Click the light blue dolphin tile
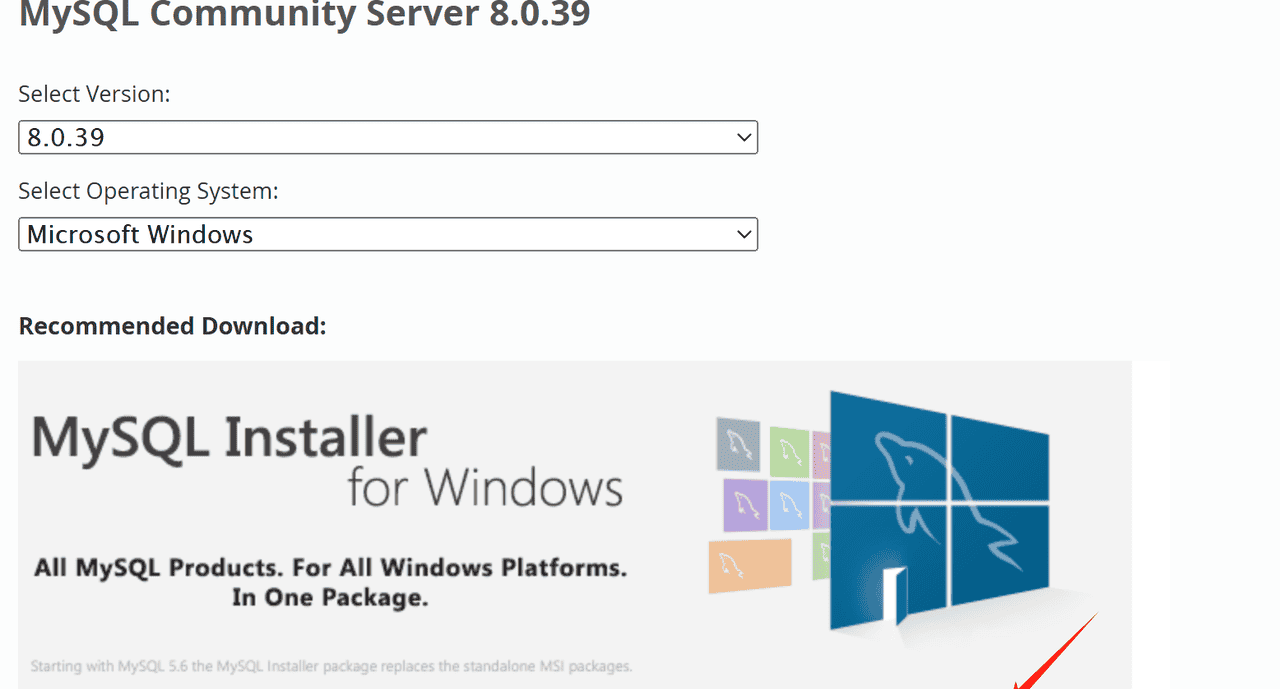 (x=790, y=505)
